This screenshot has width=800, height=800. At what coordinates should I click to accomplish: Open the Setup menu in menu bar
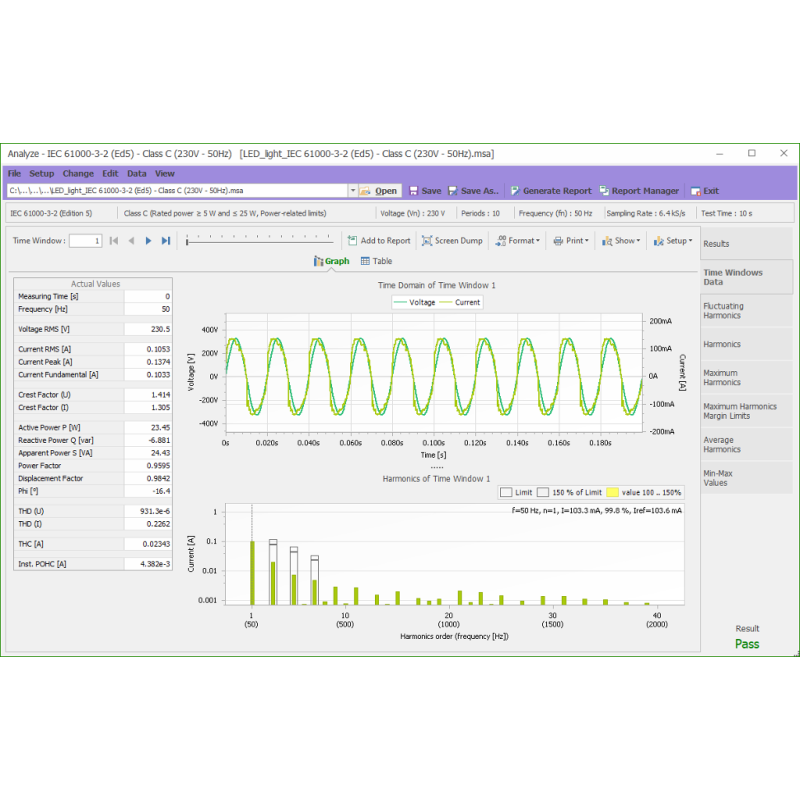click(41, 174)
